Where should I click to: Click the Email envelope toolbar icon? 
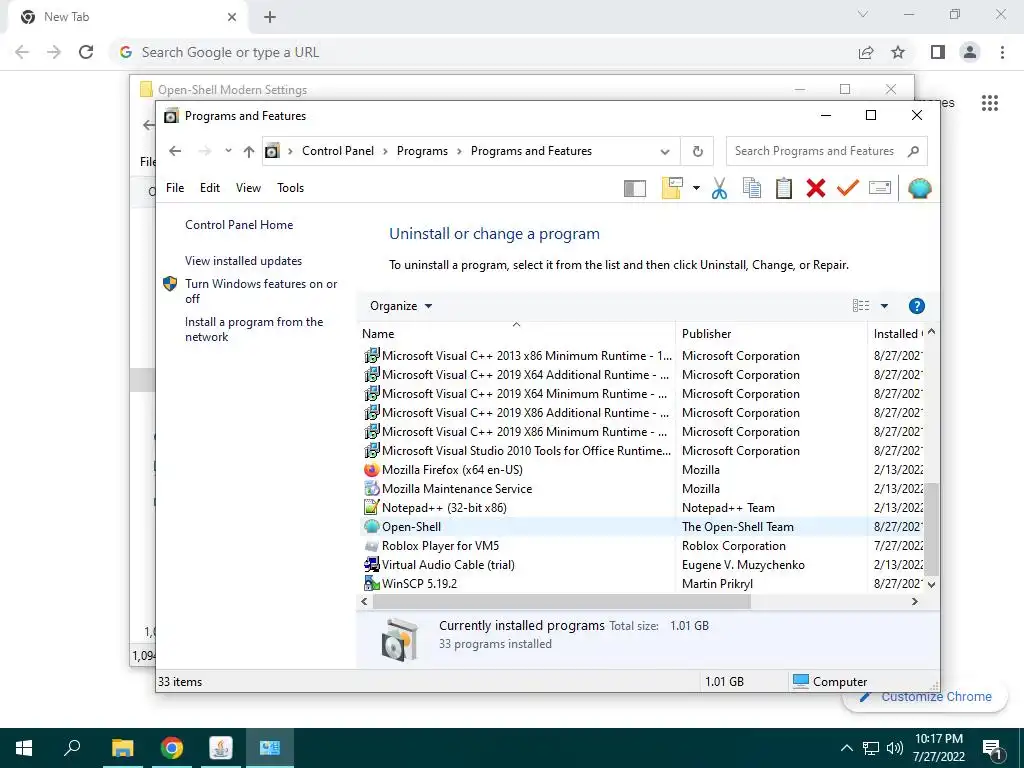[x=880, y=189]
